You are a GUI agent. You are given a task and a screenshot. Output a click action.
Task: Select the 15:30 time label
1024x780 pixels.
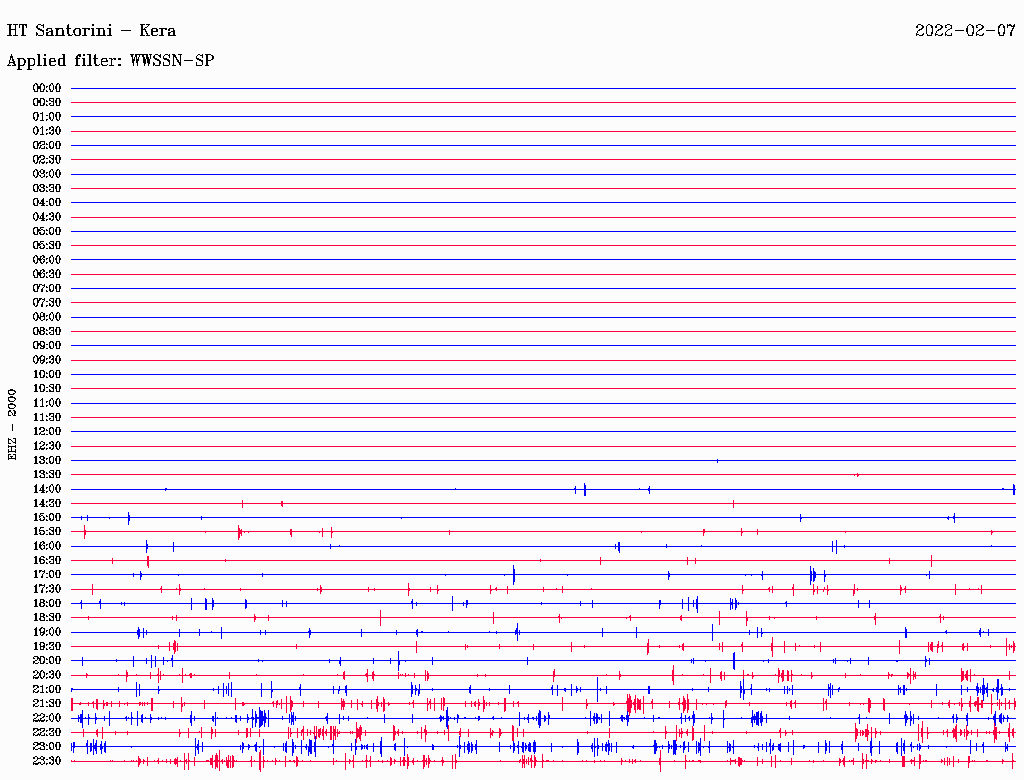tap(46, 531)
